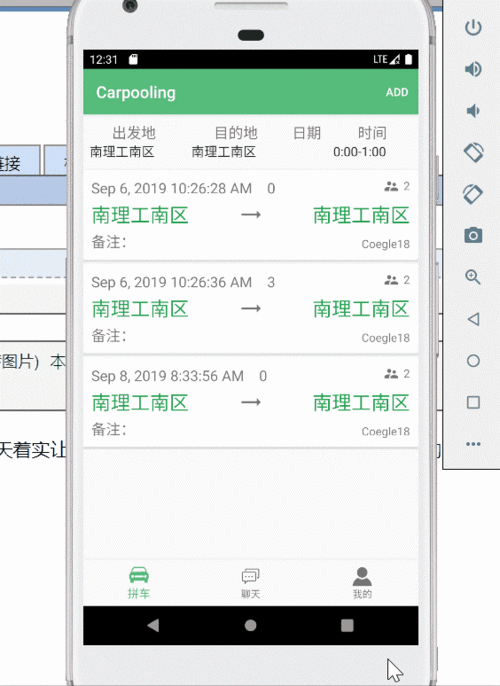Select the 出发地 filter
Screen dimensions: 500x686
[122, 142]
